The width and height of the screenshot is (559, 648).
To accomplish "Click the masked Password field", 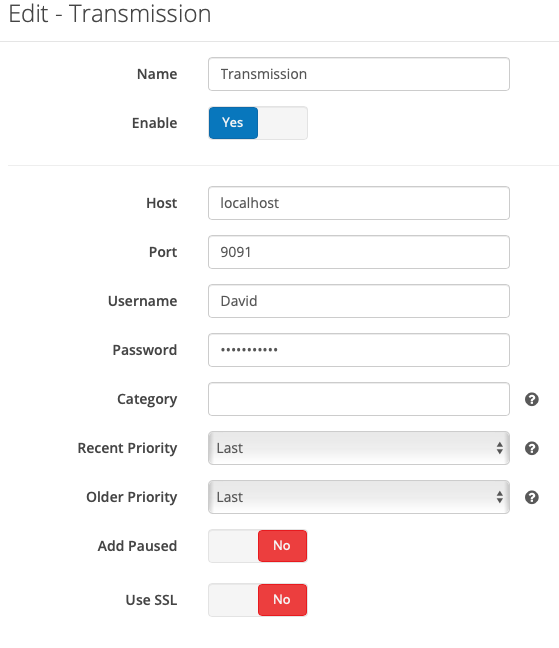I will pyautogui.click(x=359, y=350).
